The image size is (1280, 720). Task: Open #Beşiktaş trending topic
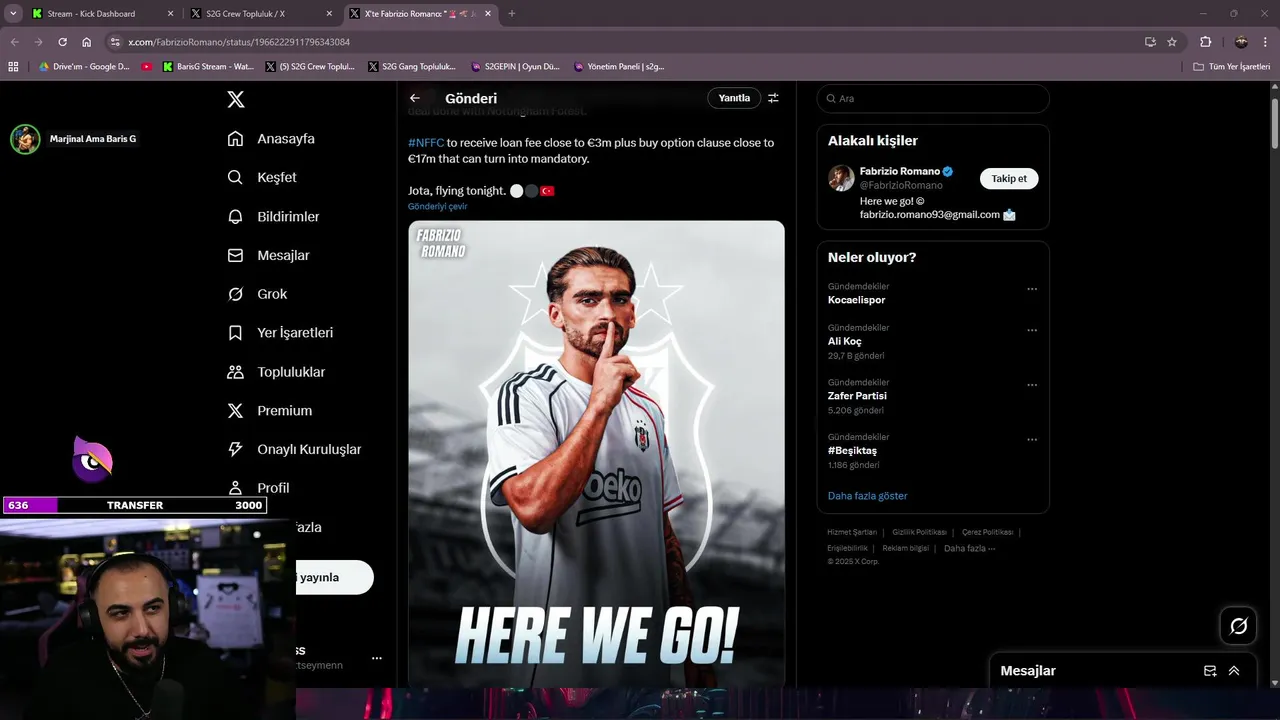[852, 450]
